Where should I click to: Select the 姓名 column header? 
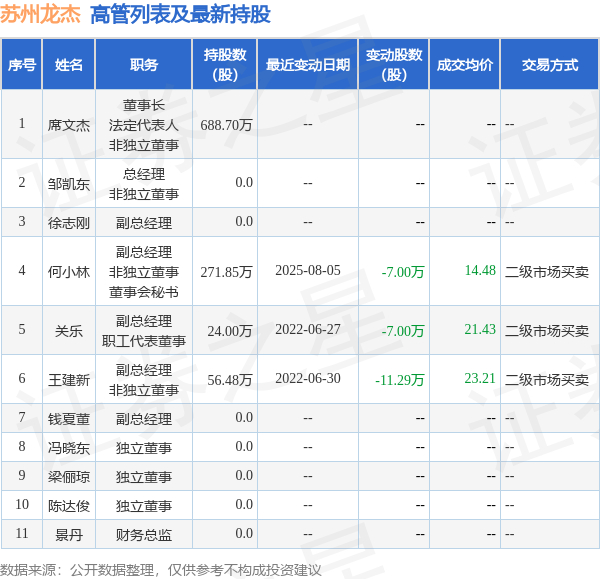(x=69, y=65)
